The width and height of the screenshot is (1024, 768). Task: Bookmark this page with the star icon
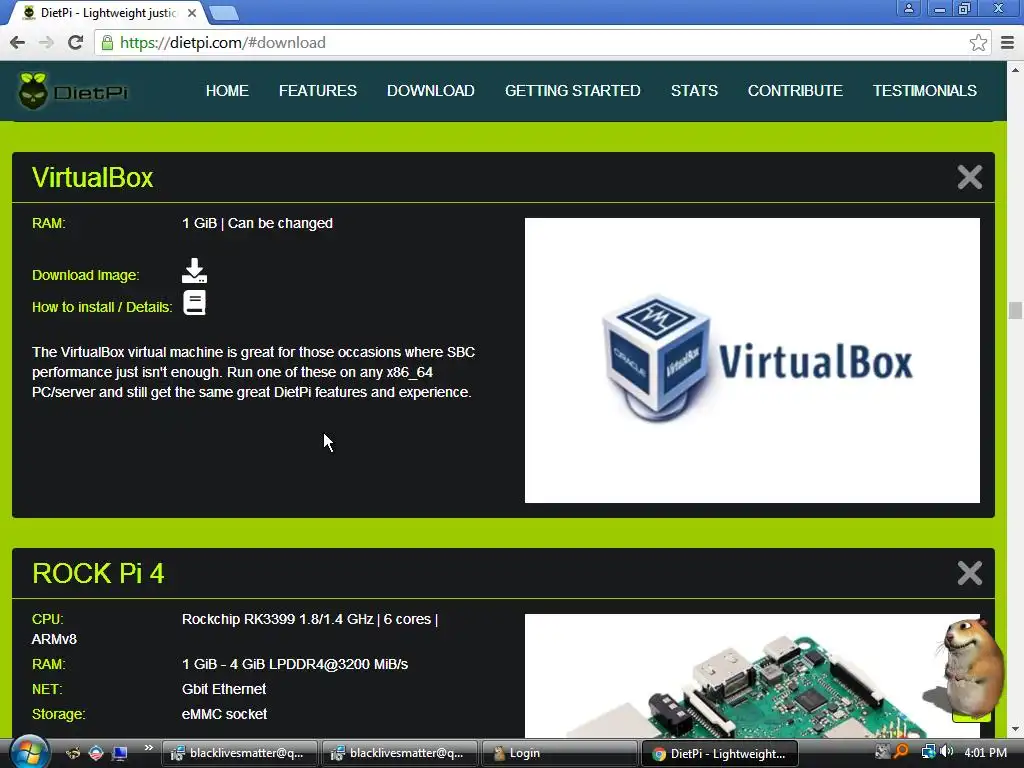pyautogui.click(x=978, y=43)
